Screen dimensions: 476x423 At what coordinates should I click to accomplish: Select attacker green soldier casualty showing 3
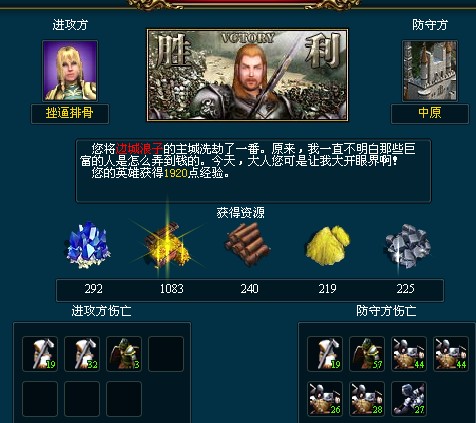[x=124, y=354]
